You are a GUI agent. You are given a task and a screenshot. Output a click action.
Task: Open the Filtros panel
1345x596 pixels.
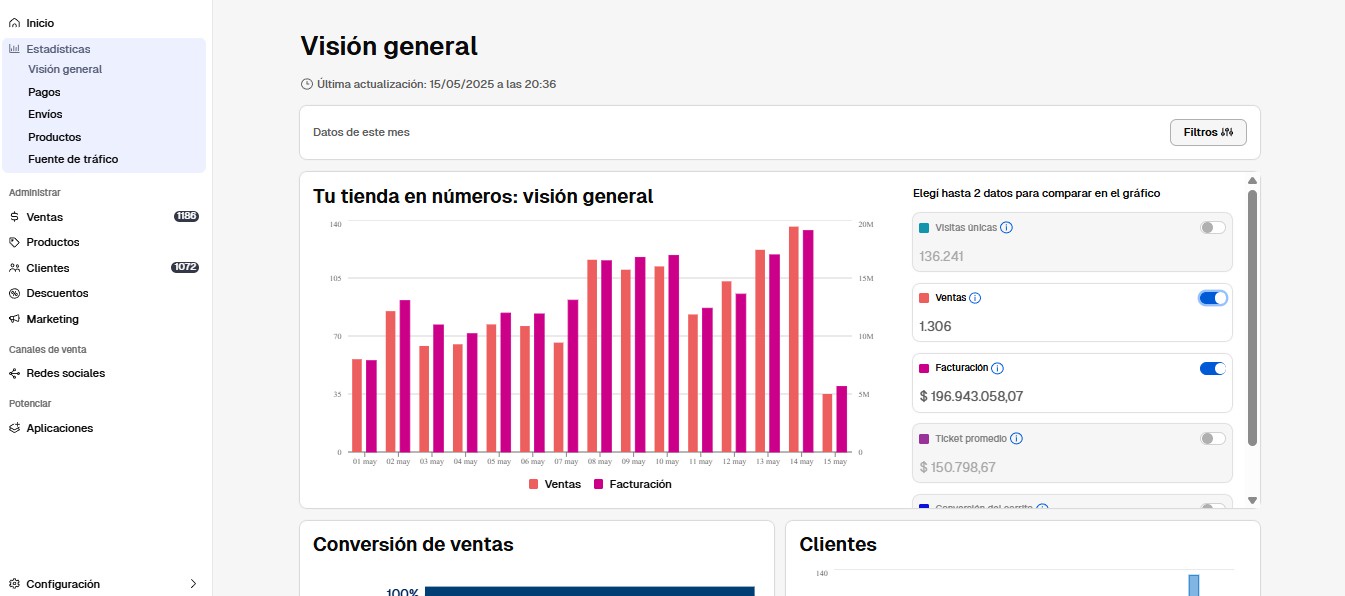pos(1207,131)
